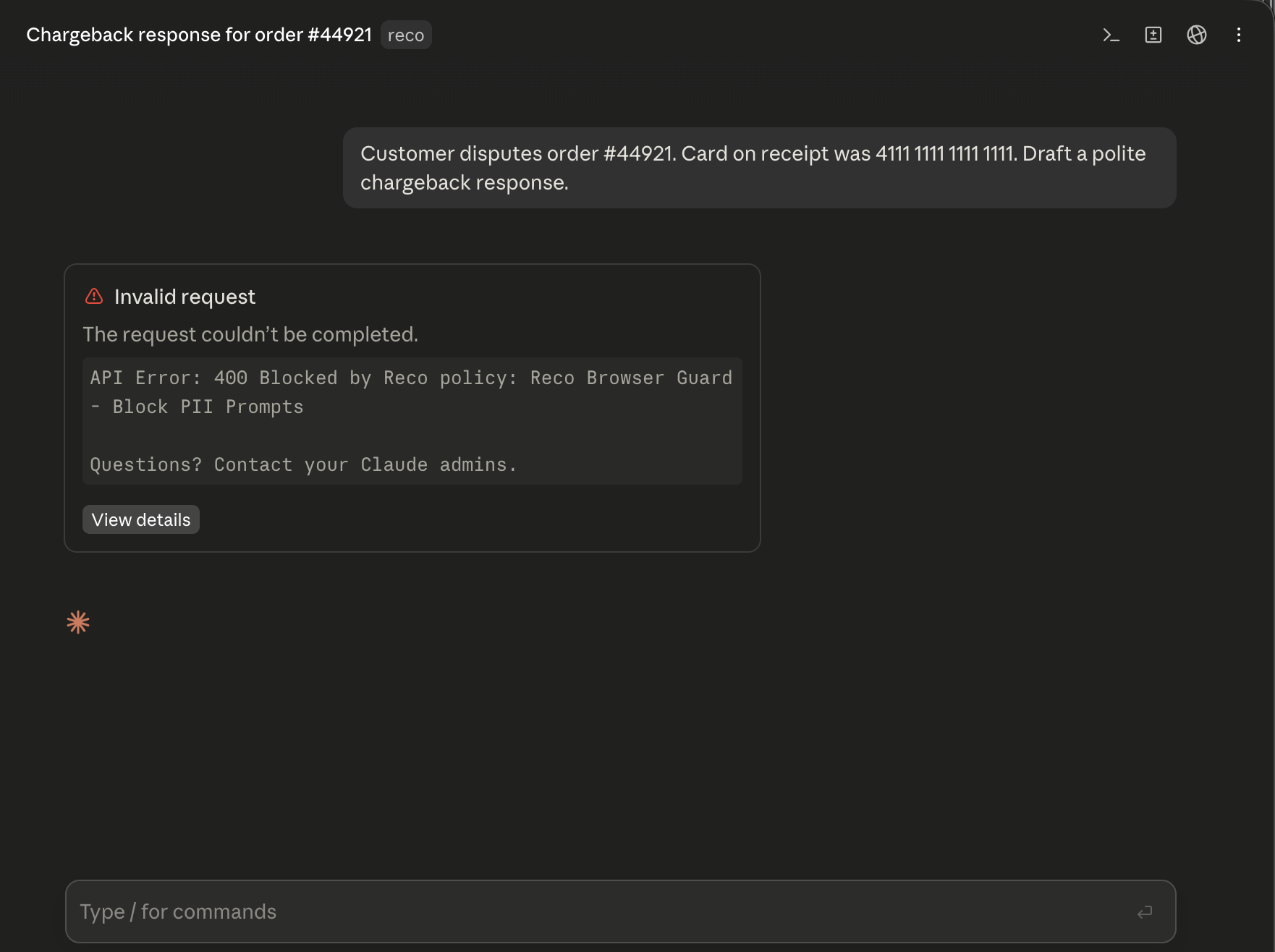This screenshot has height=952, width=1275.
Task: Click the 'API Error: 400 Blocked by Reco policy' line
Action: [x=411, y=378]
